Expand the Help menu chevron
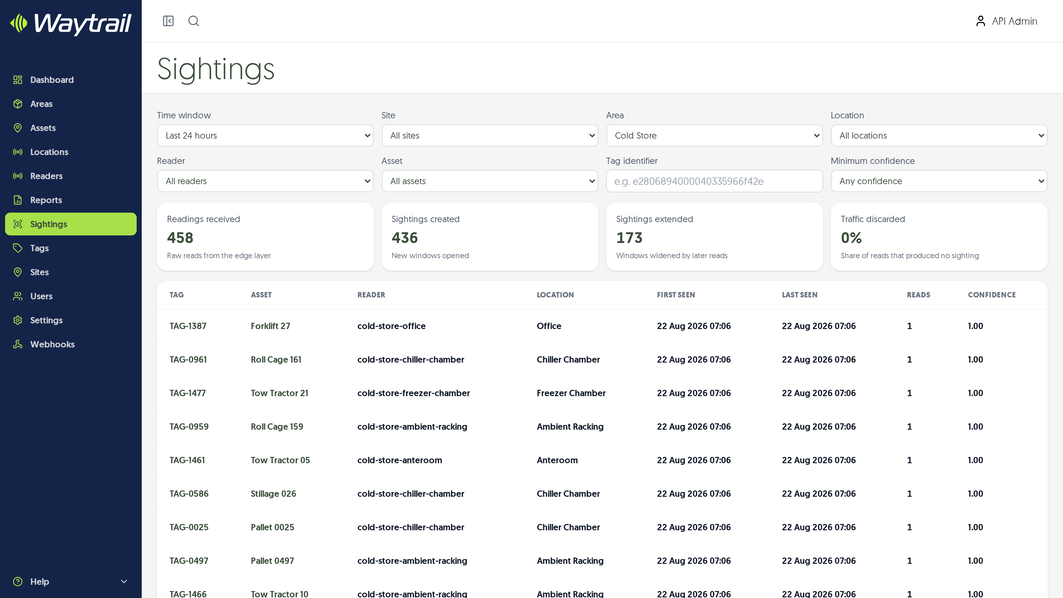Screen dimensions: 1063x598 [x=124, y=582]
